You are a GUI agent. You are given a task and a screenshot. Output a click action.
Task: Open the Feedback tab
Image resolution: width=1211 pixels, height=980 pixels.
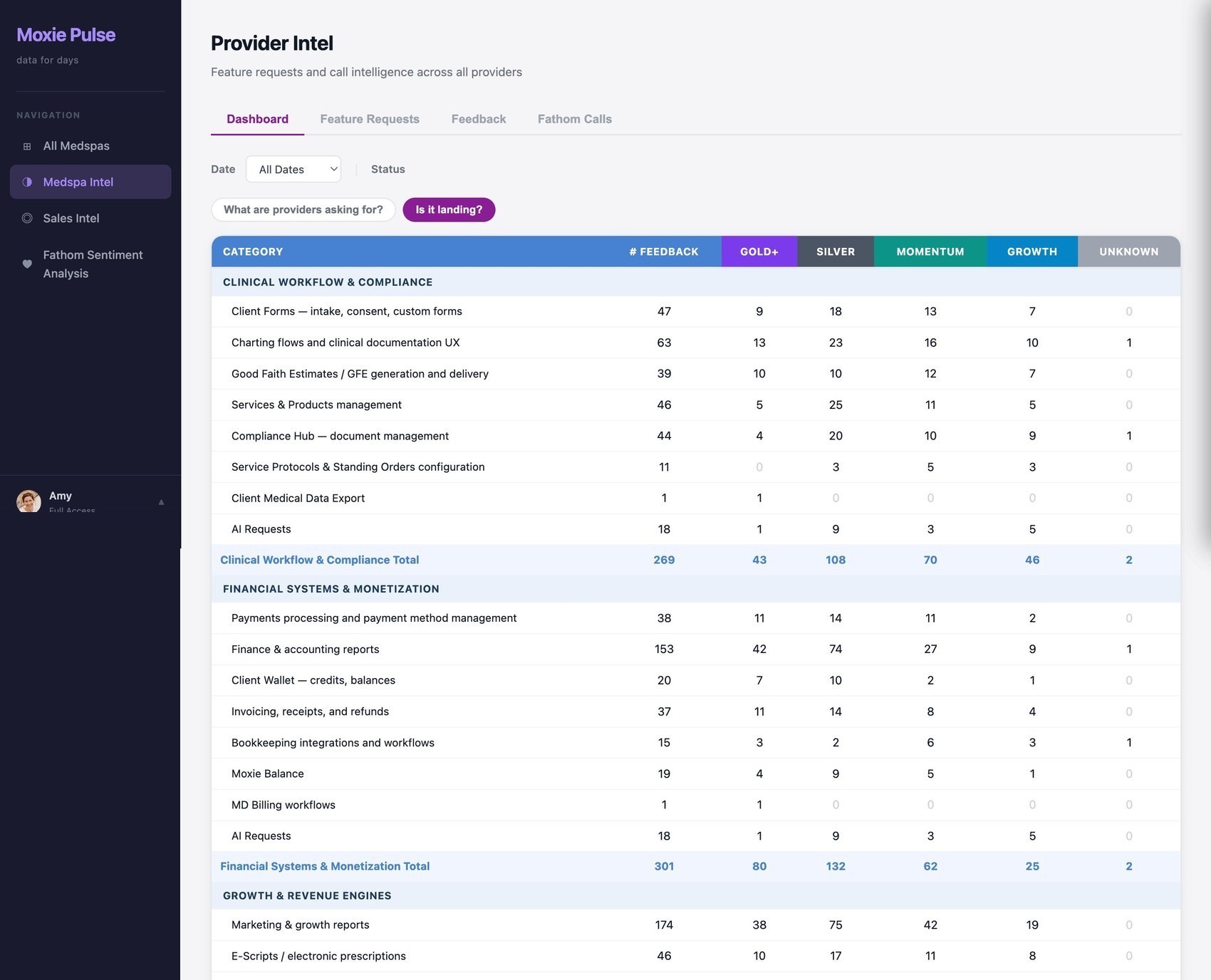pyautogui.click(x=479, y=119)
